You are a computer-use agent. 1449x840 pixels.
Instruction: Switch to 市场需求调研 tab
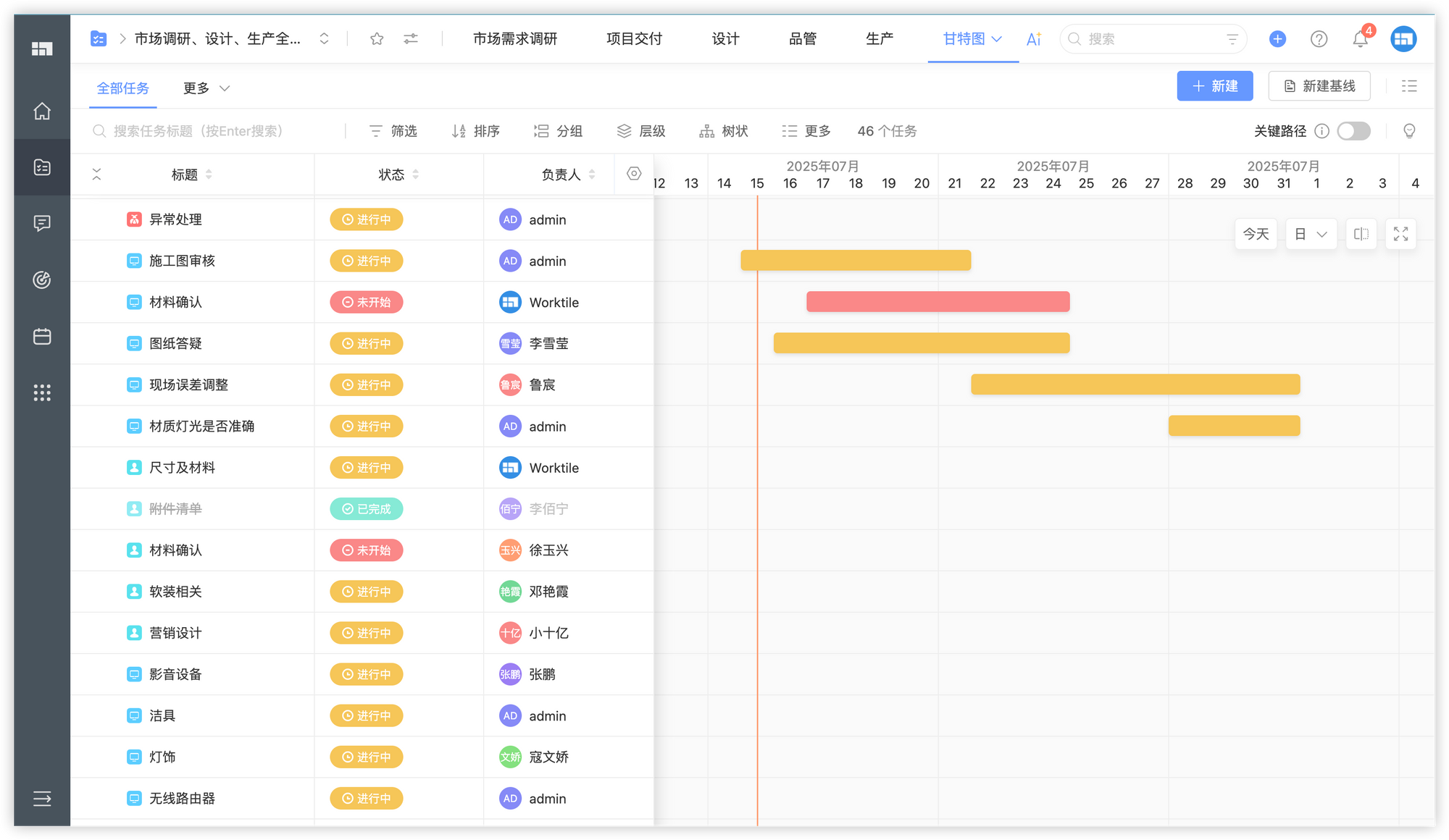tap(515, 39)
